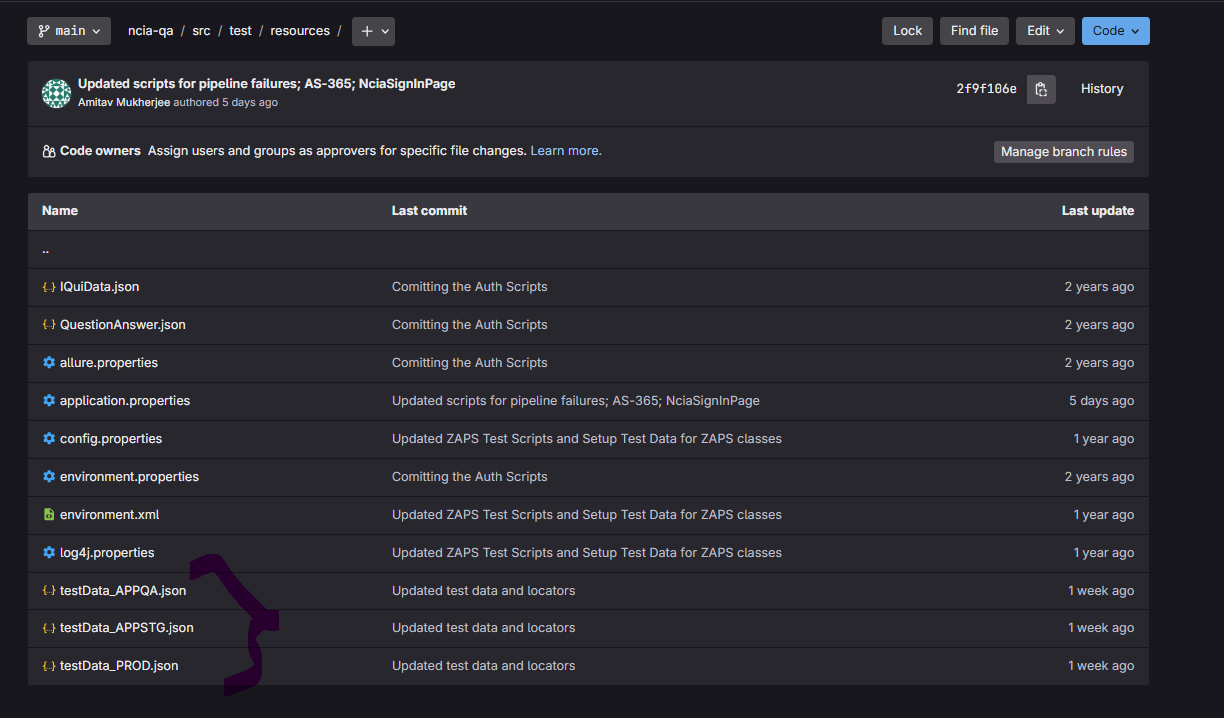Click the ncia-qa breadcrumb link
This screenshot has height=718, width=1224.
(150, 31)
